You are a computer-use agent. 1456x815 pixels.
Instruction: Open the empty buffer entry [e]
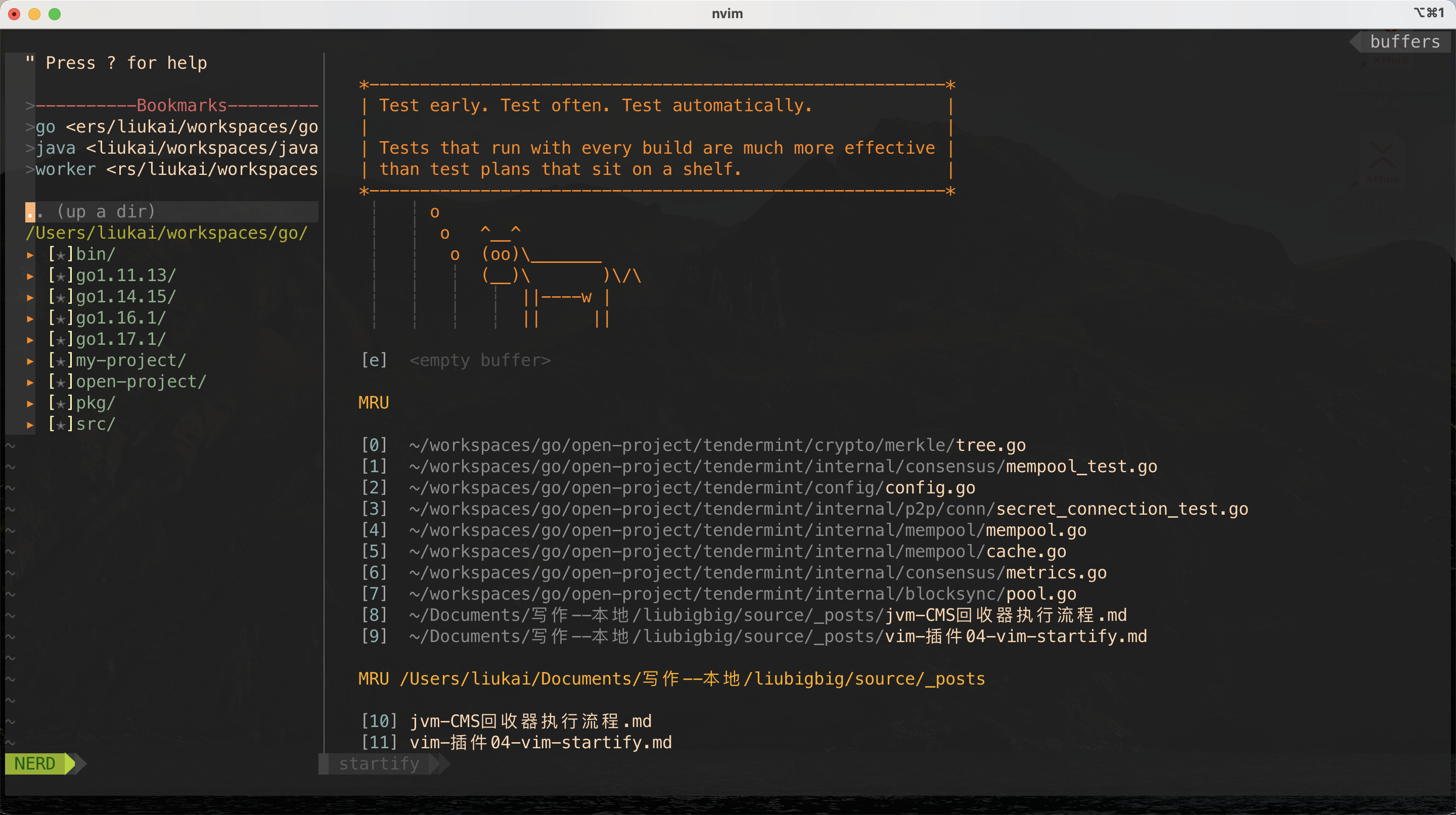(x=456, y=360)
